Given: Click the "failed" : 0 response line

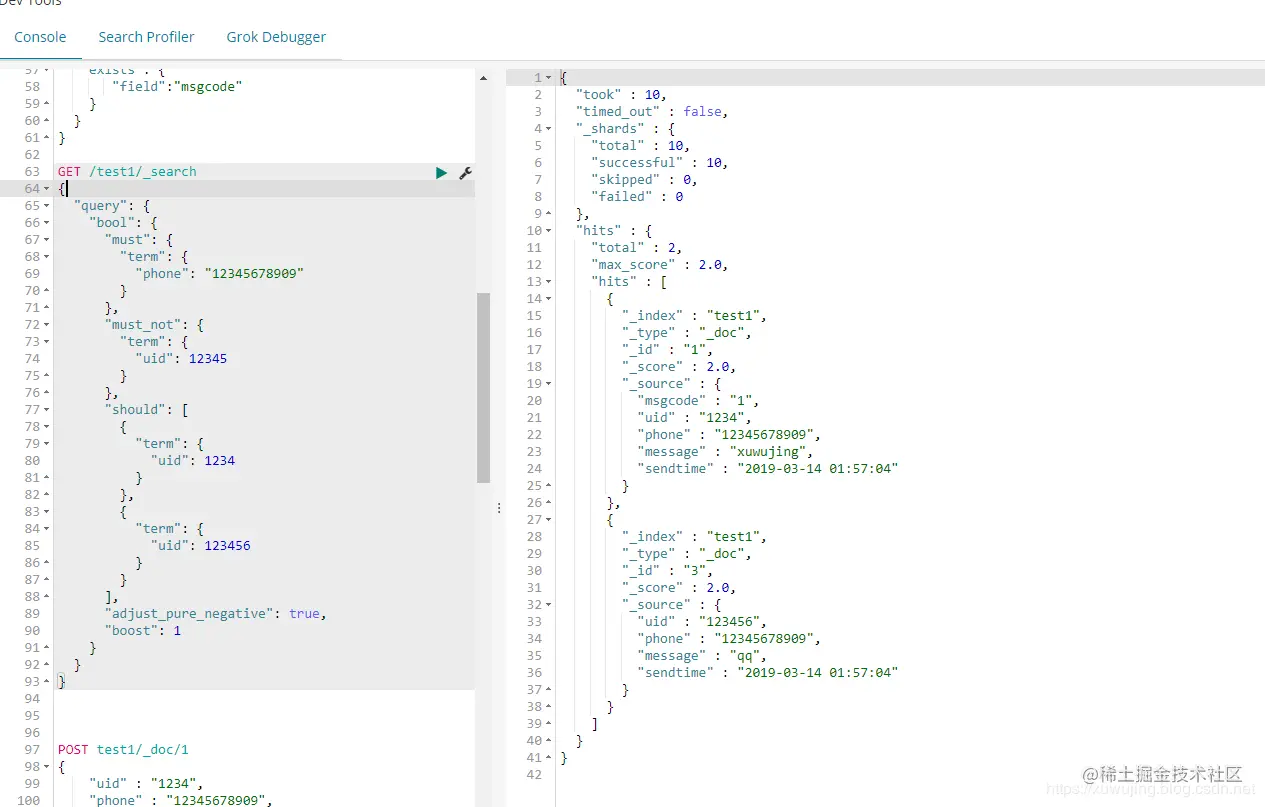Looking at the screenshot, I should (637, 197).
